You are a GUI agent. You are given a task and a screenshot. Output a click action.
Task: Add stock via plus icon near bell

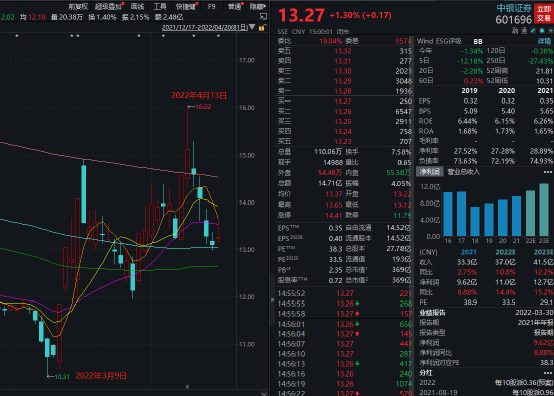(x=550, y=31)
